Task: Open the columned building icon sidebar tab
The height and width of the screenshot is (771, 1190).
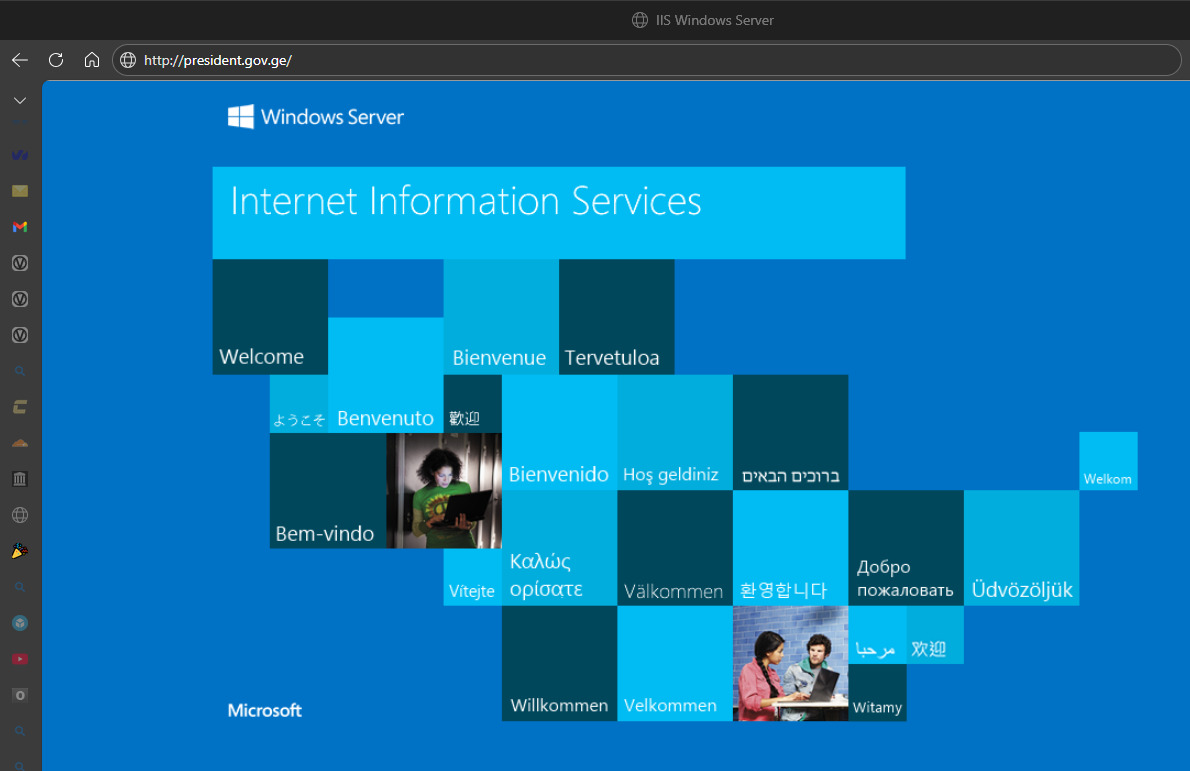Action: 20,479
